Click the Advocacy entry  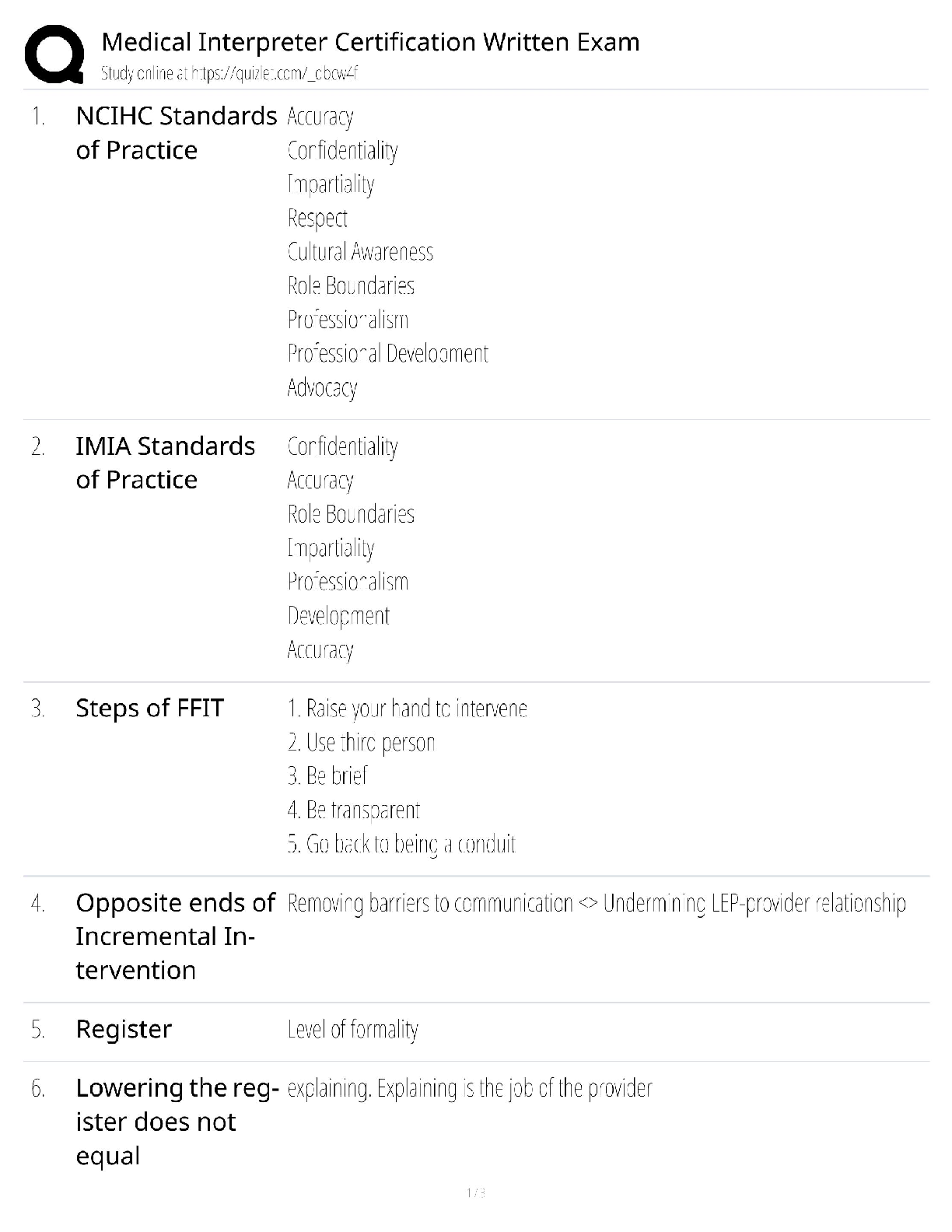(x=322, y=387)
